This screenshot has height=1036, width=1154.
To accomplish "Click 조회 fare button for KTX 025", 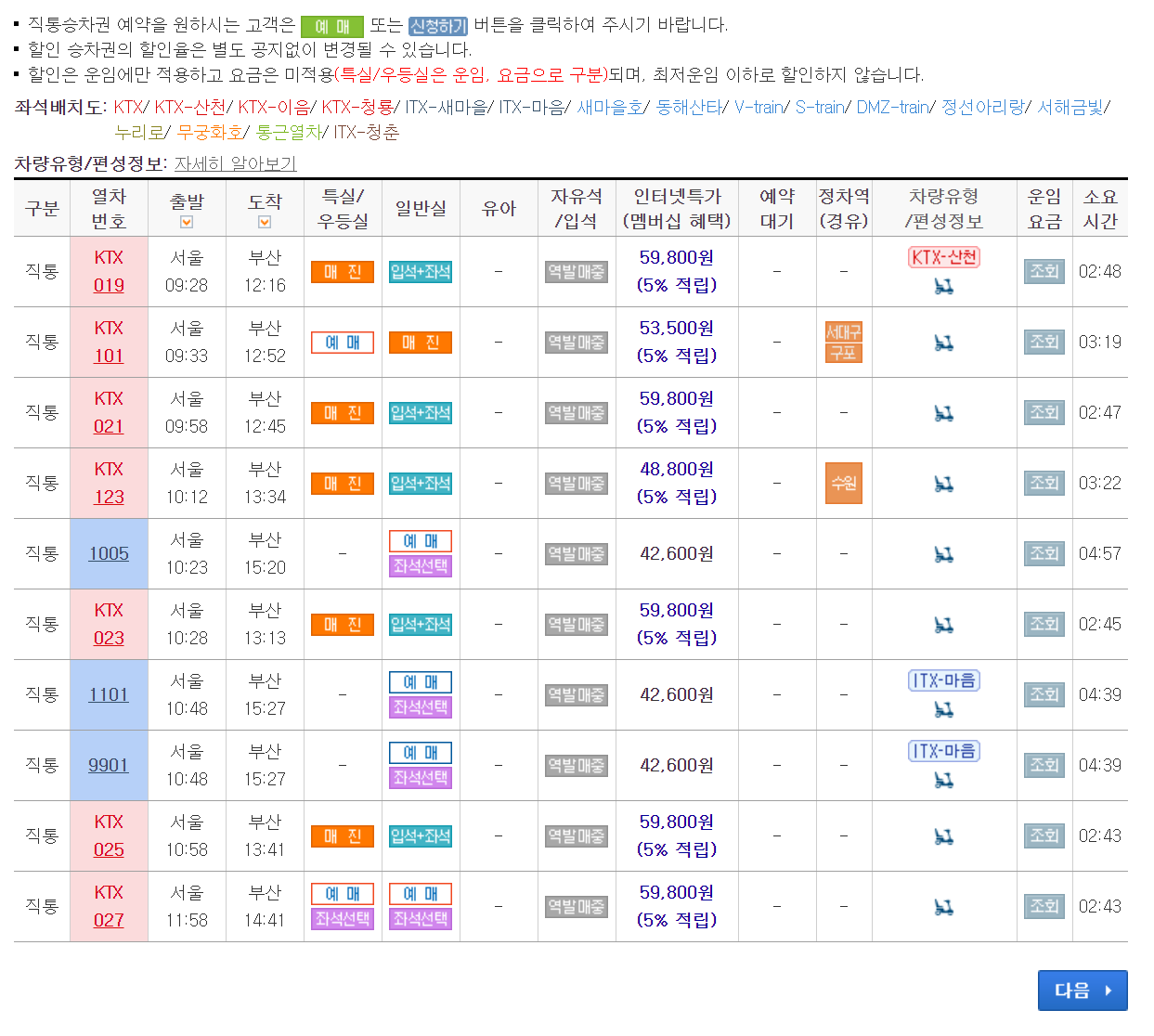I will click(1044, 835).
